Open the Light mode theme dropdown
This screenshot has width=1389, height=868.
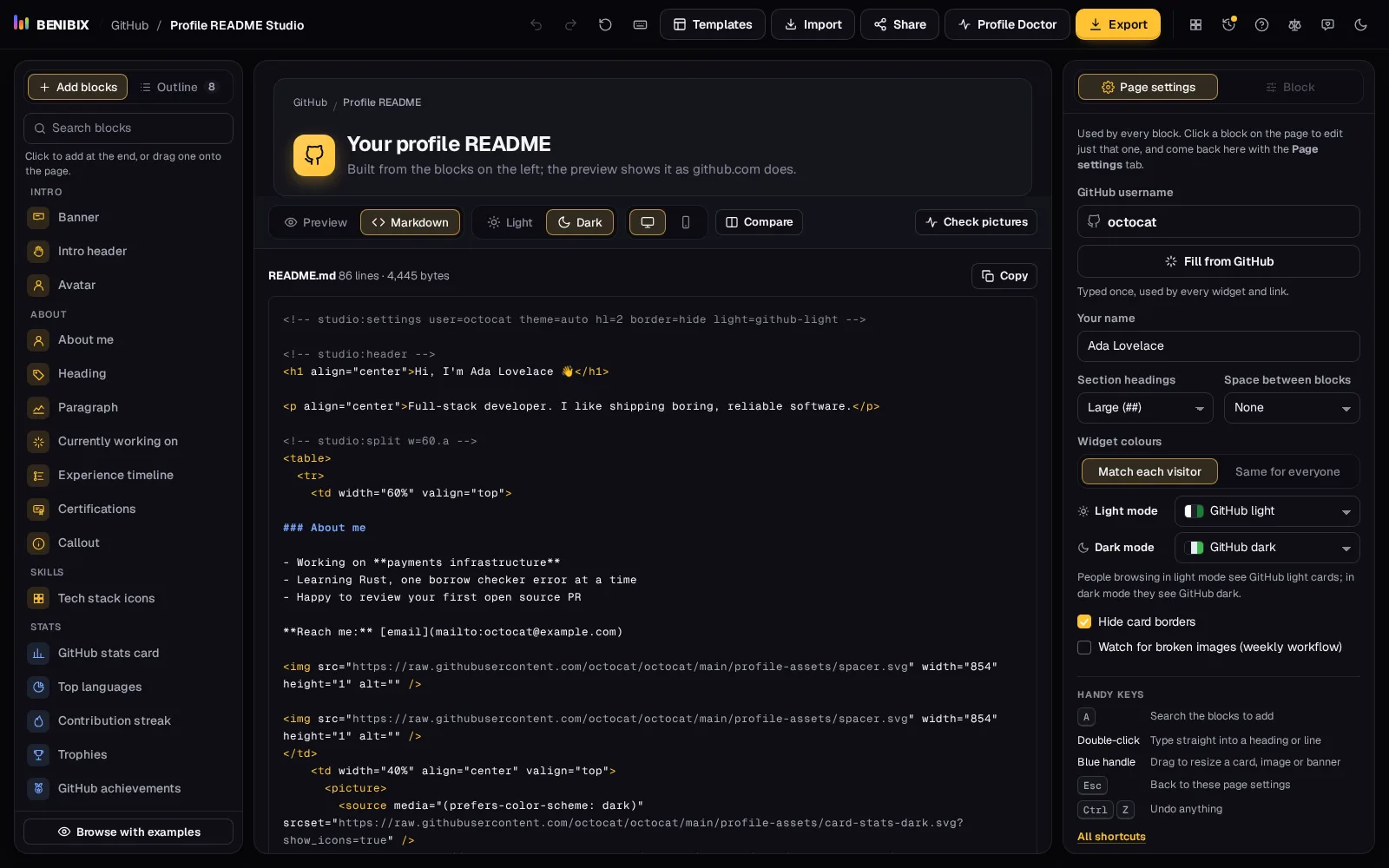(x=1267, y=511)
